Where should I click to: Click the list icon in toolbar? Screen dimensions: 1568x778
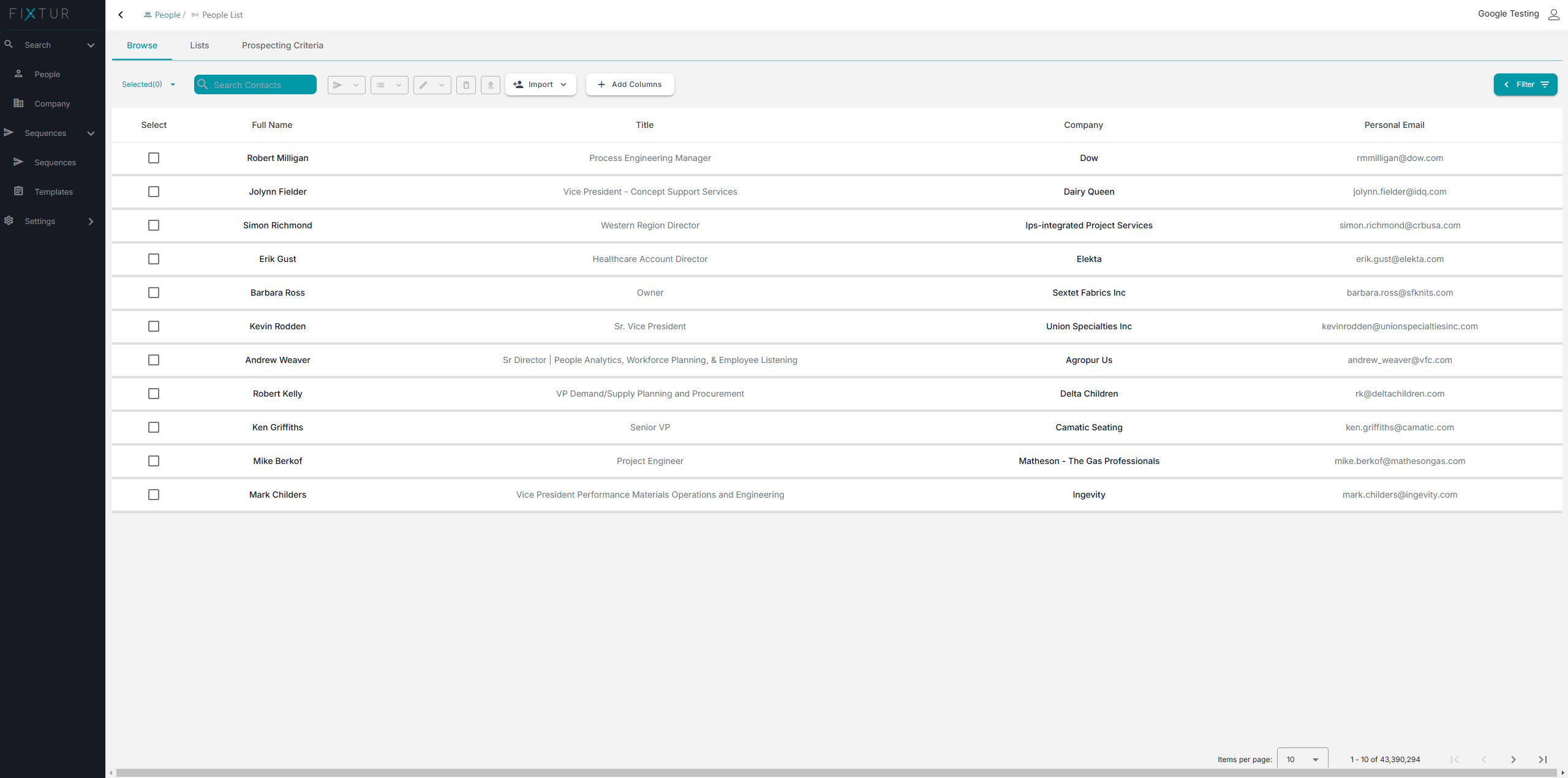pos(380,85)
